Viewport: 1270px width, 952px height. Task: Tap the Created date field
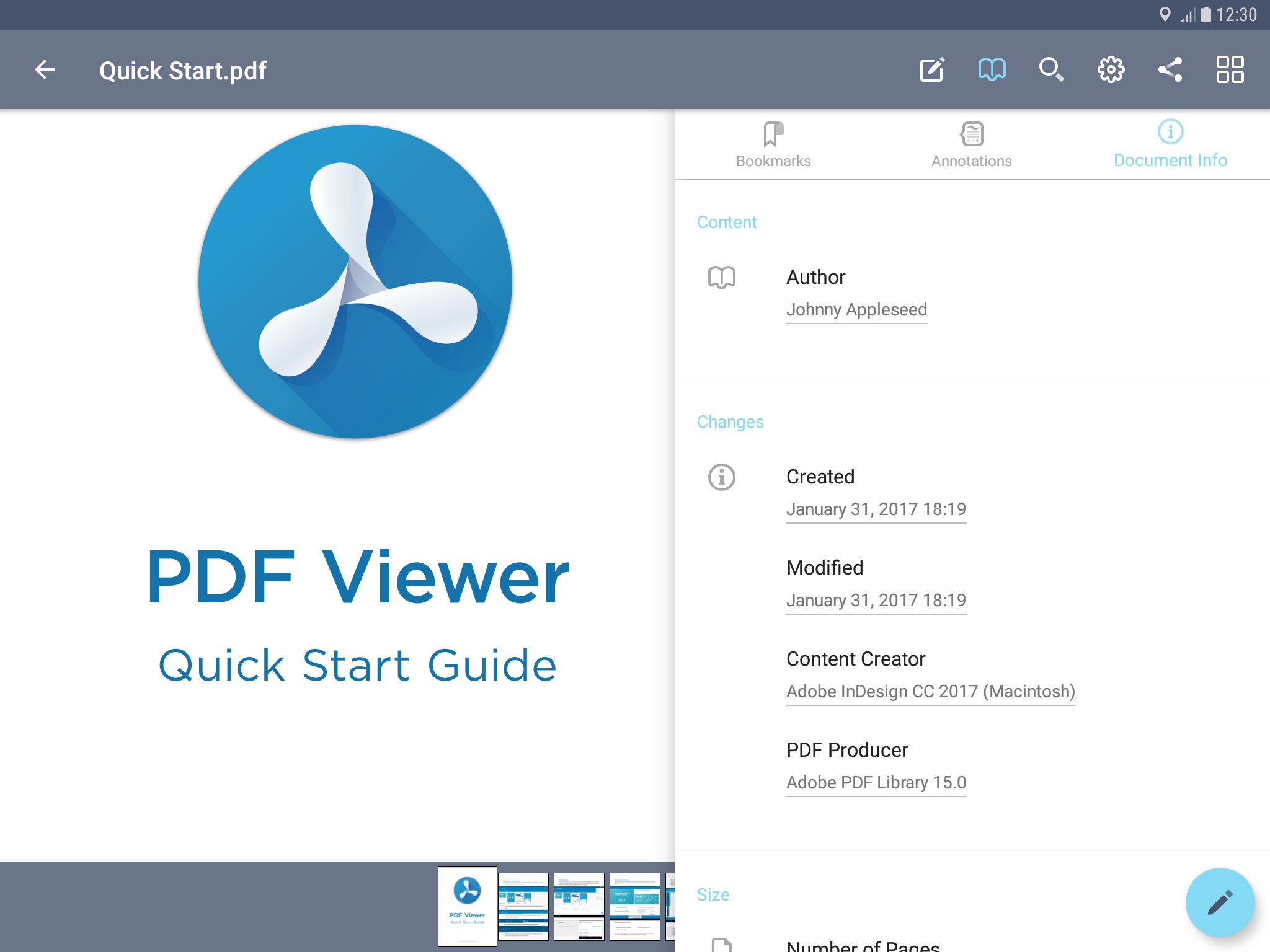[x=876, y=509]
